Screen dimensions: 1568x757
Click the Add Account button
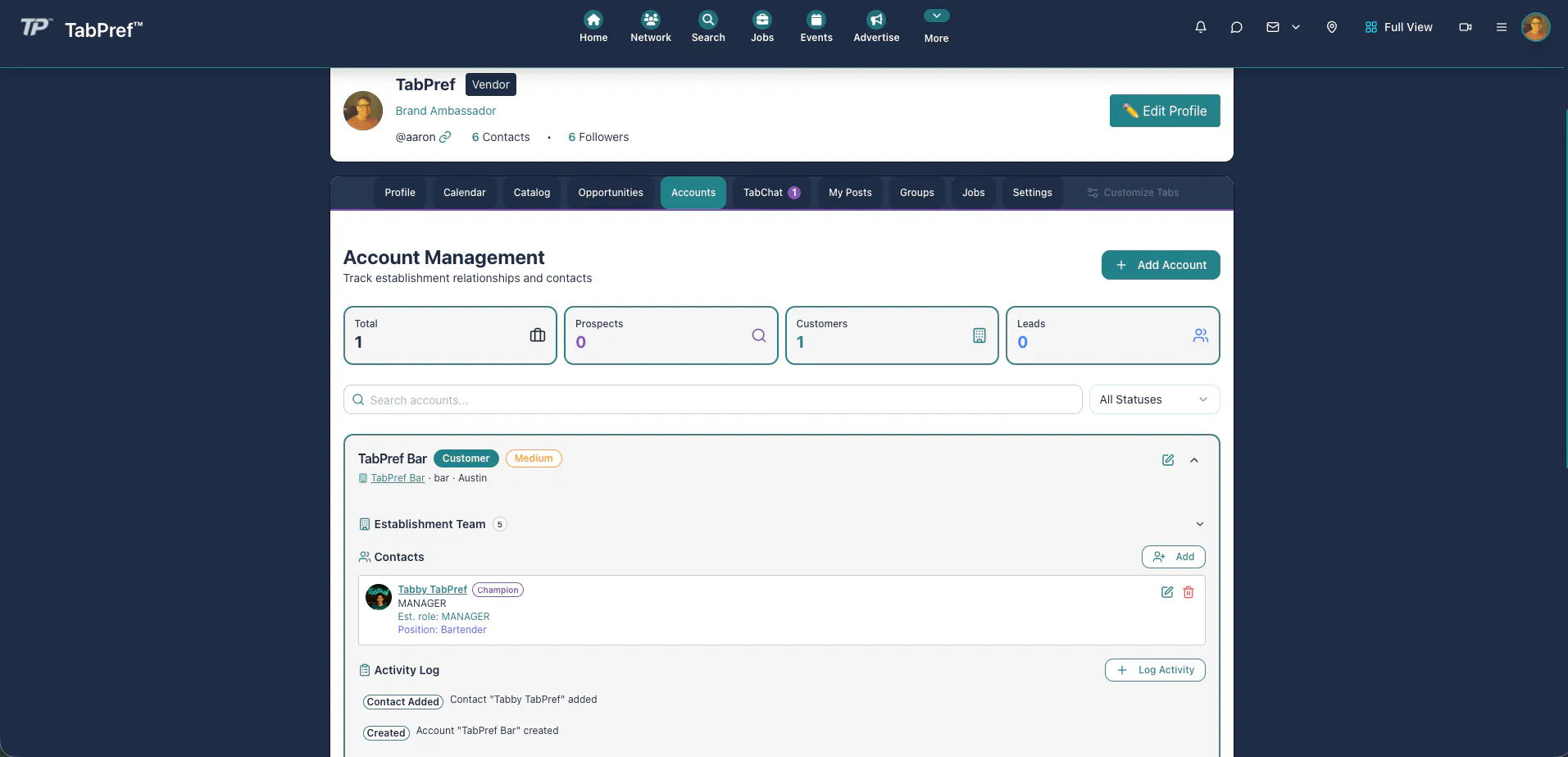[1161, 265]
